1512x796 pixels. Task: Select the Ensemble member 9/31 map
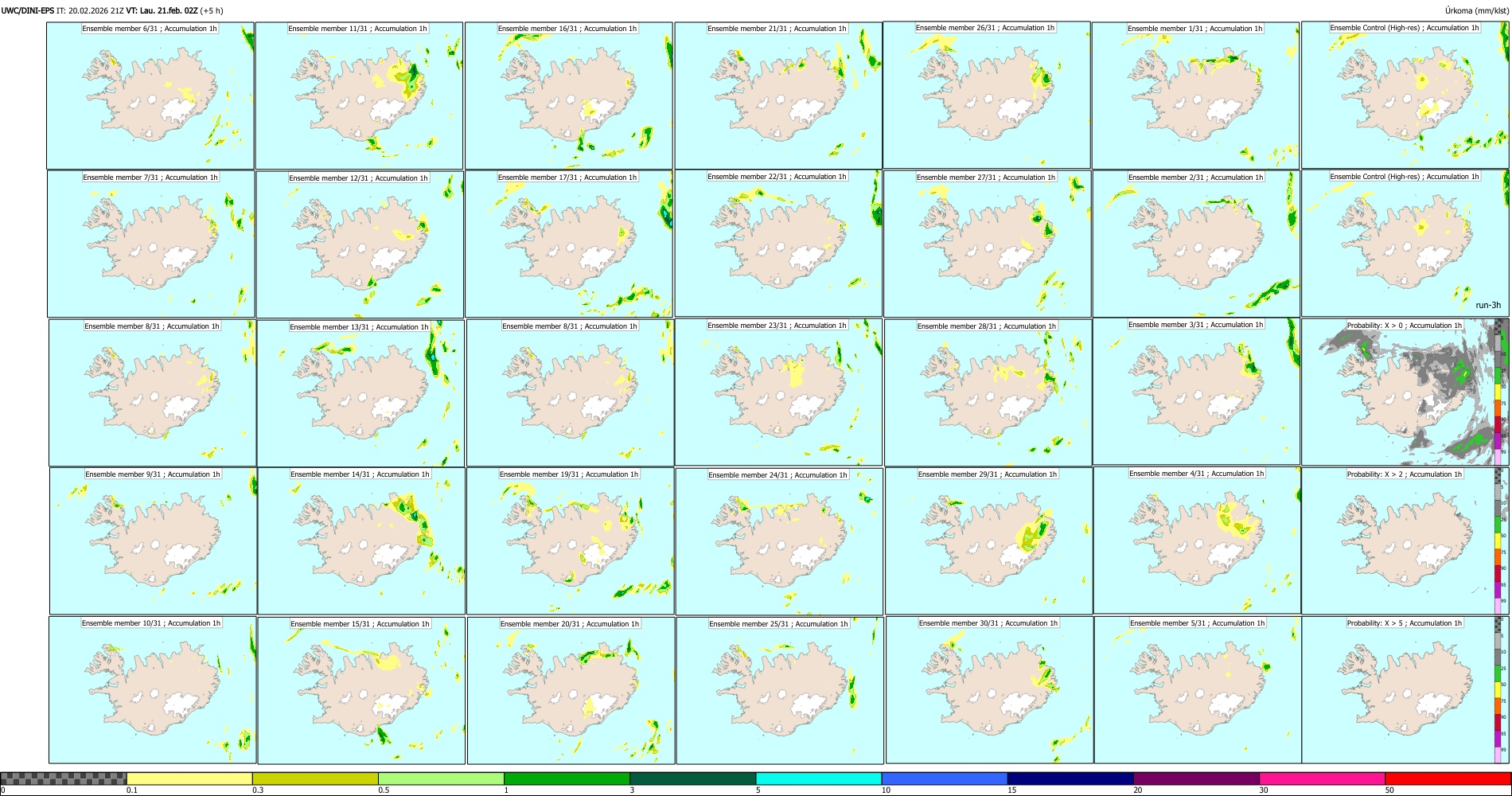tap(153, 541)
